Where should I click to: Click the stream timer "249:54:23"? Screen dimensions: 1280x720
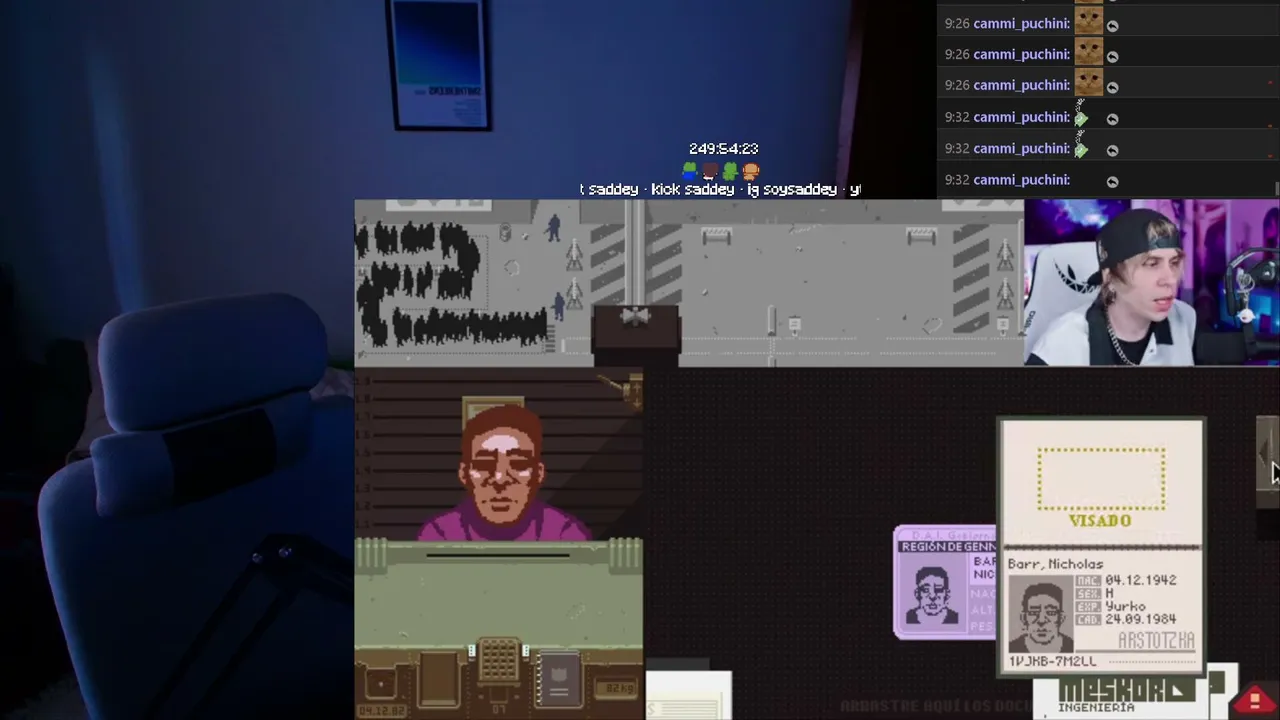tap(723, 149)
